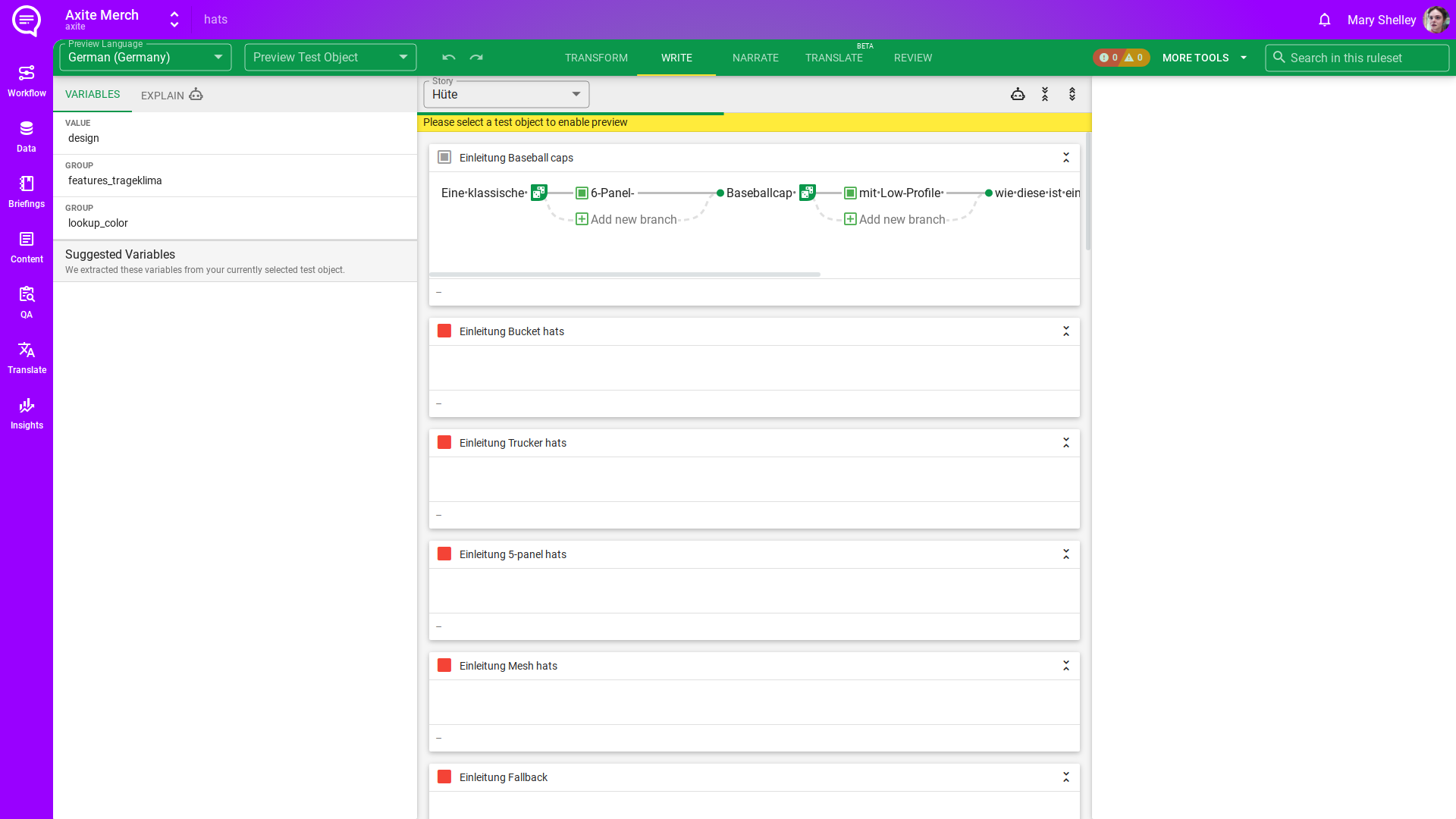Switch to the WRITE tab

[x=676, y=58]
